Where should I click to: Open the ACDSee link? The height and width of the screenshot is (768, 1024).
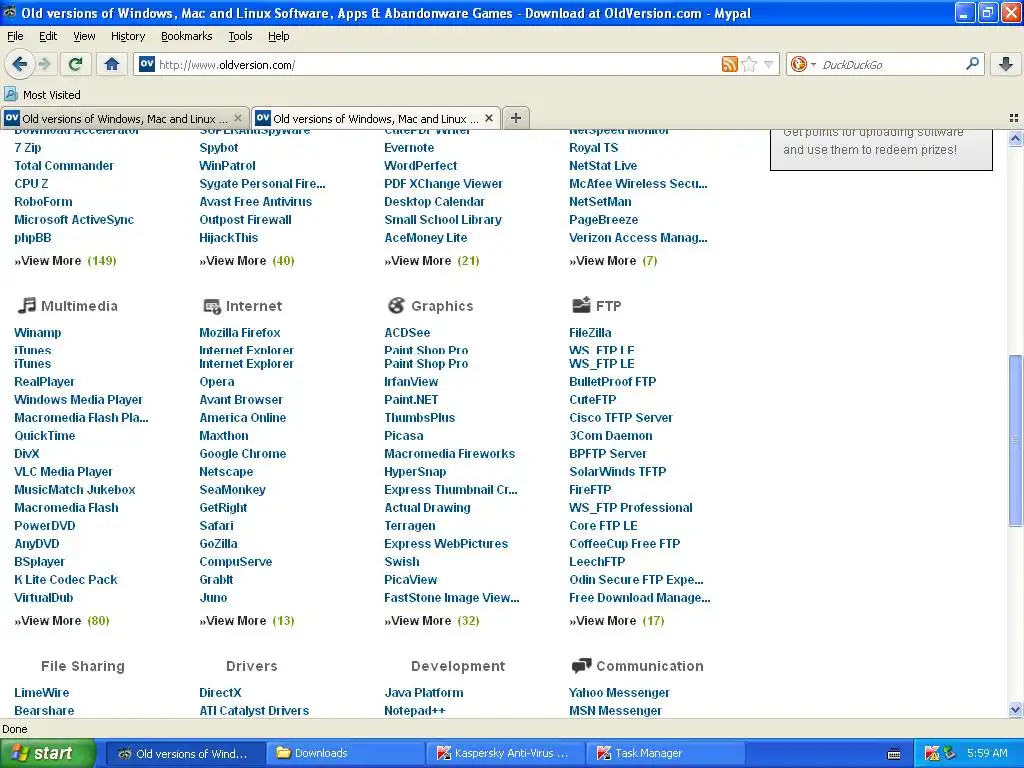[407, 332]
